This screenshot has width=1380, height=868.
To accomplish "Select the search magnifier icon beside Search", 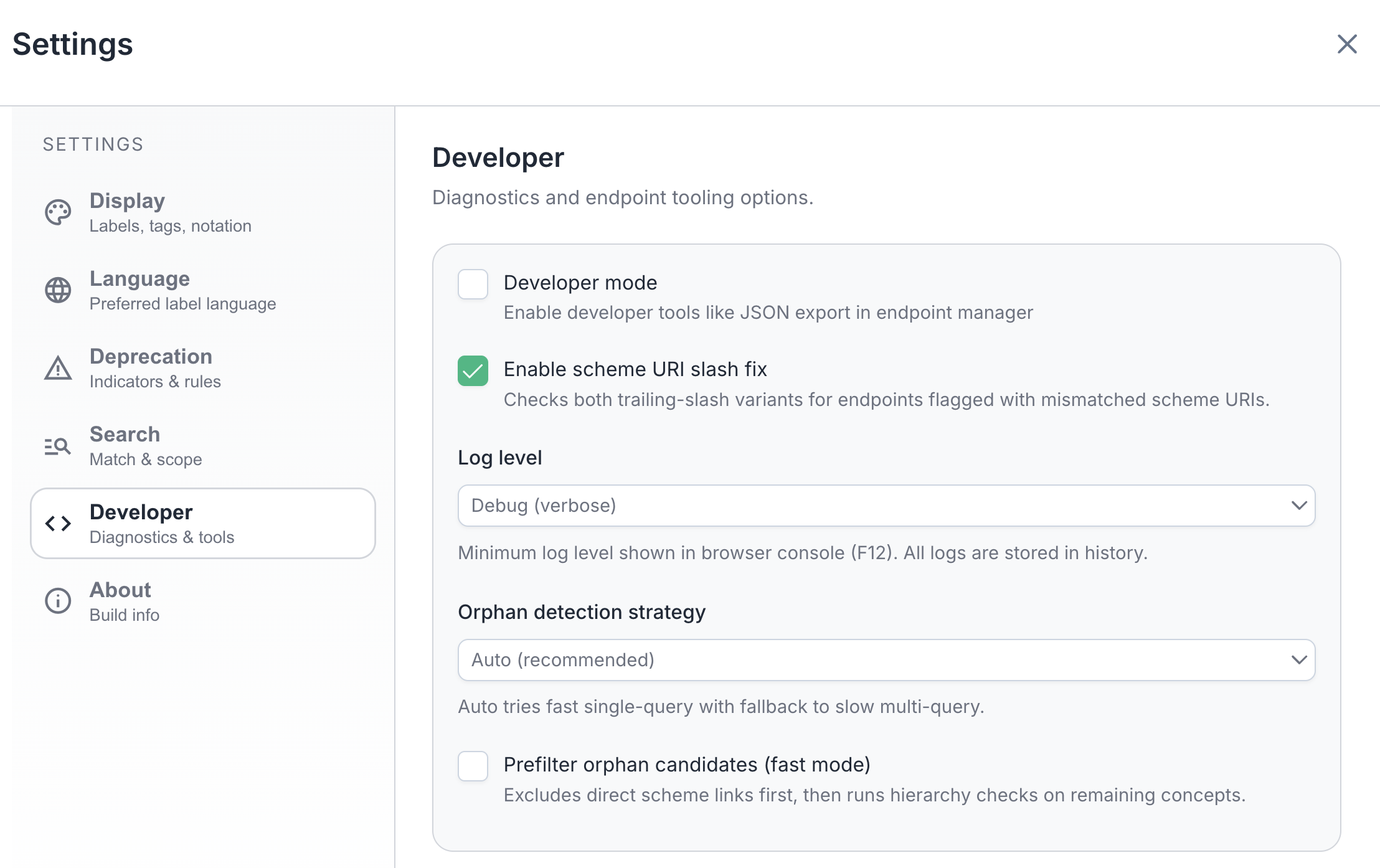I will (x=57, y=446).
